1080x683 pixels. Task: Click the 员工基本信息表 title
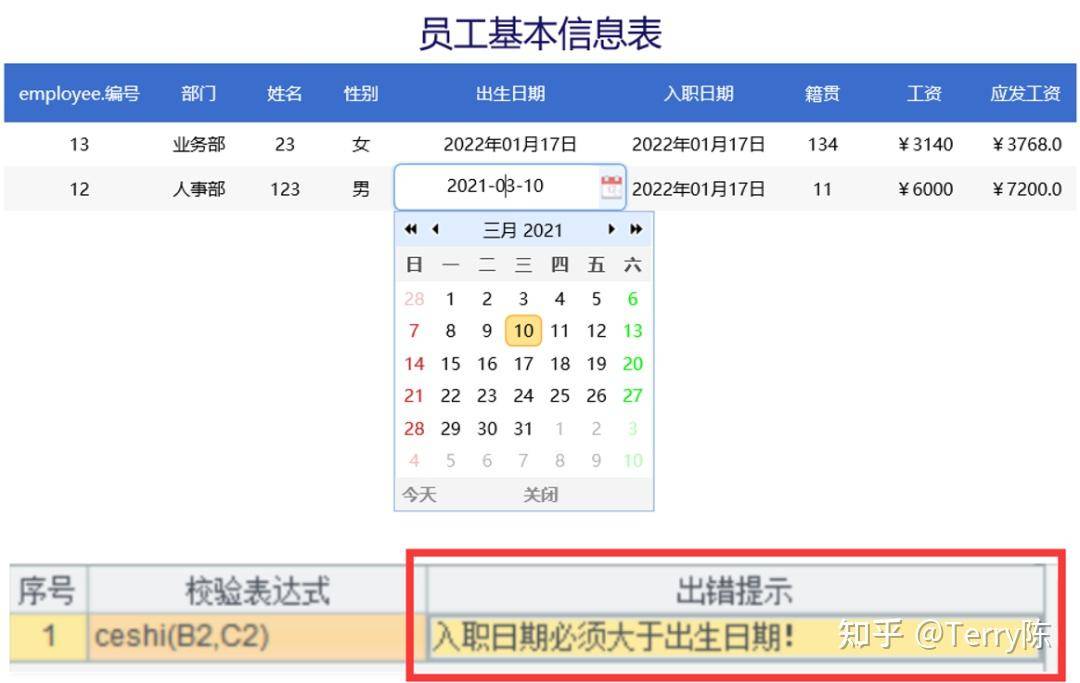541,34
